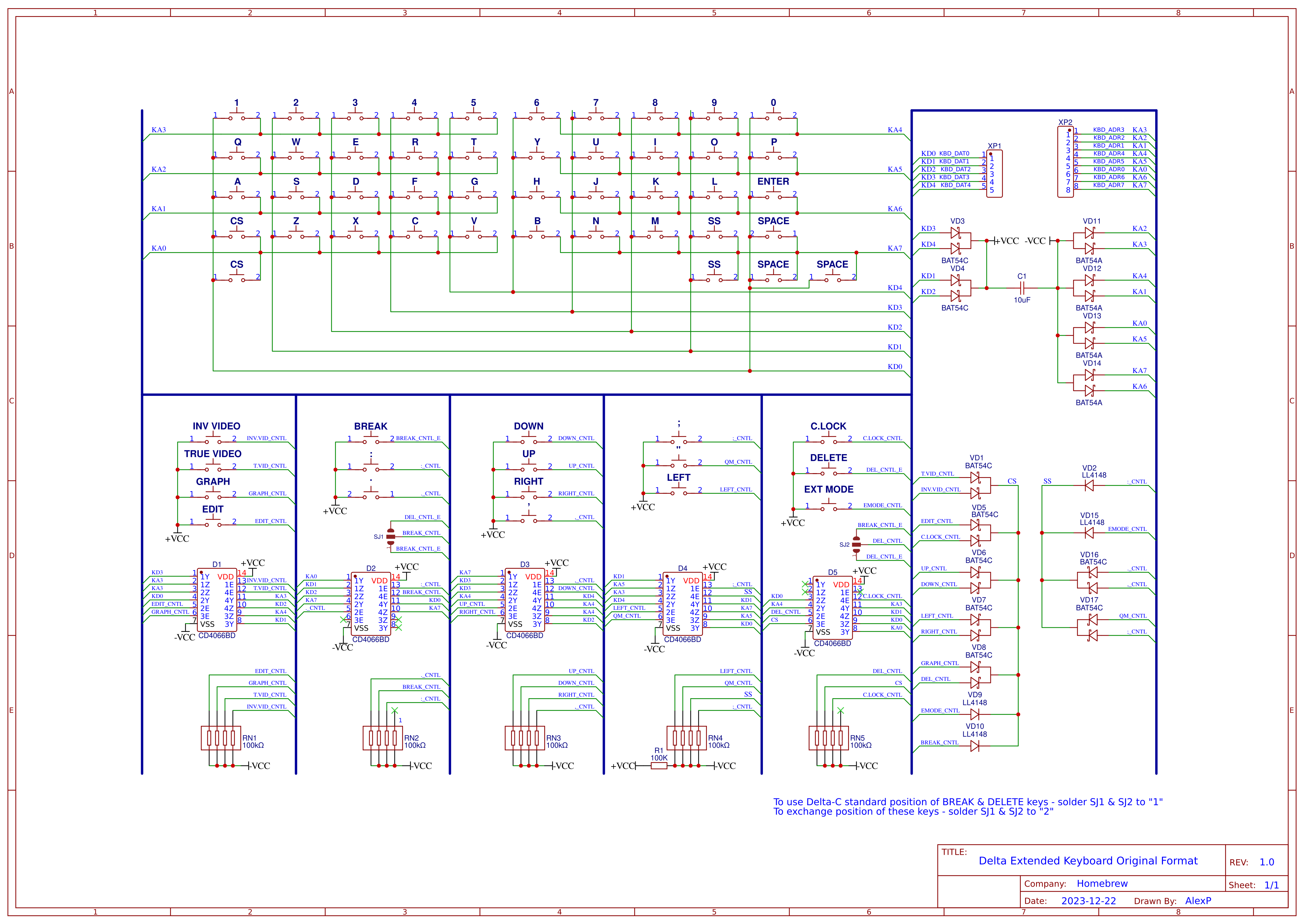Select connector XP2 body
Screen dimensions: 1304x924
[1065, 162]
